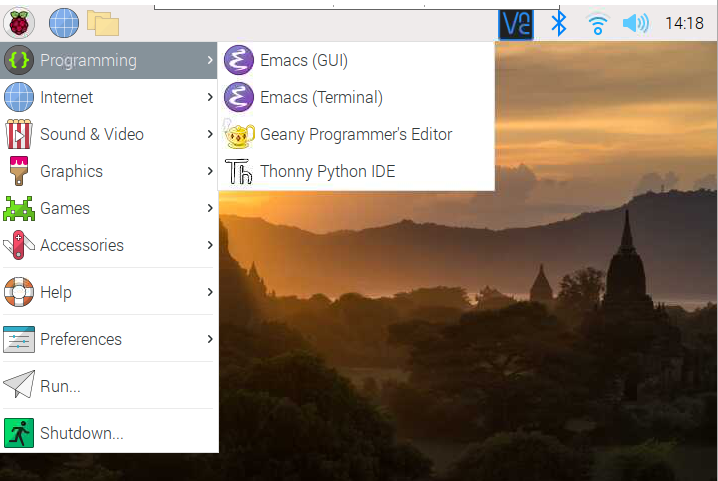Screen dimensions: 718x481
Task: Open the Help submenu label
Action: tap(56, 292)
